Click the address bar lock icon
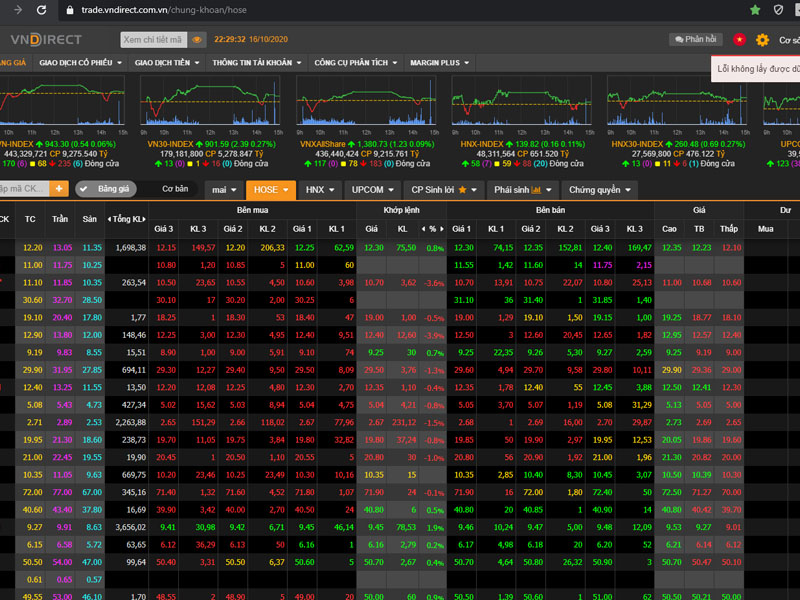 point(70,10)
